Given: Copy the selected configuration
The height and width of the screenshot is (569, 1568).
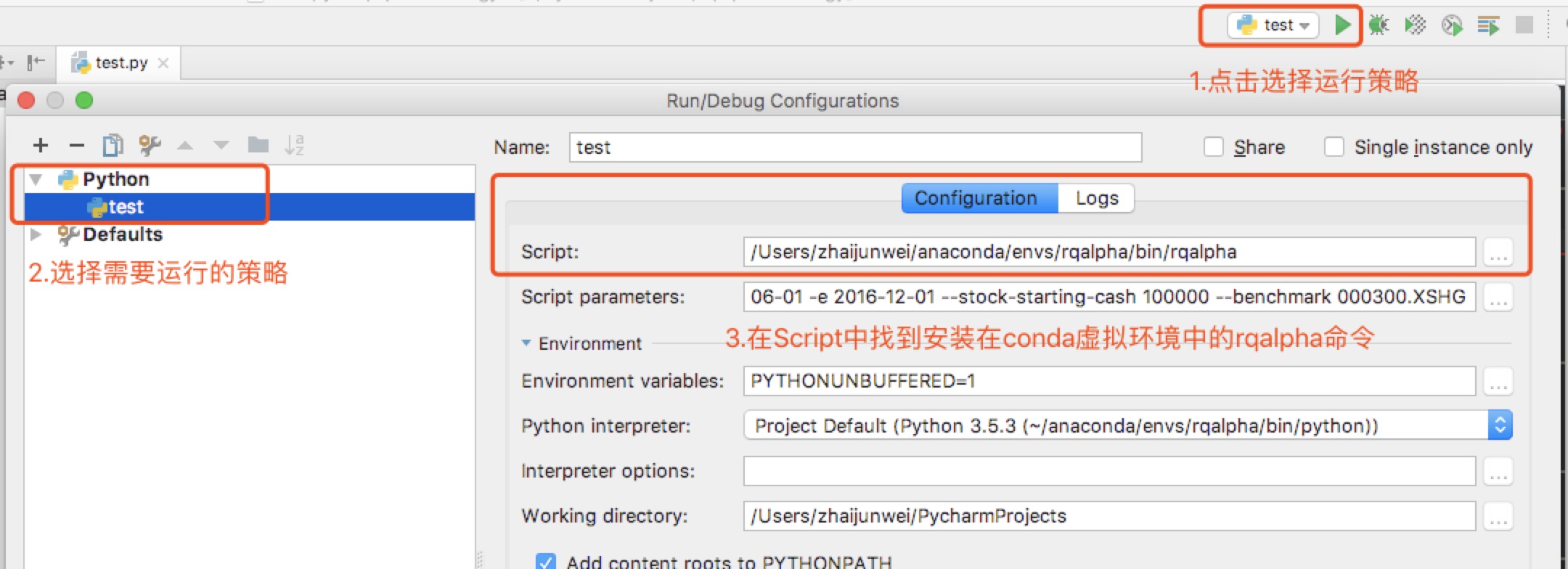Looking at the screenshot, I should [113, 145].
